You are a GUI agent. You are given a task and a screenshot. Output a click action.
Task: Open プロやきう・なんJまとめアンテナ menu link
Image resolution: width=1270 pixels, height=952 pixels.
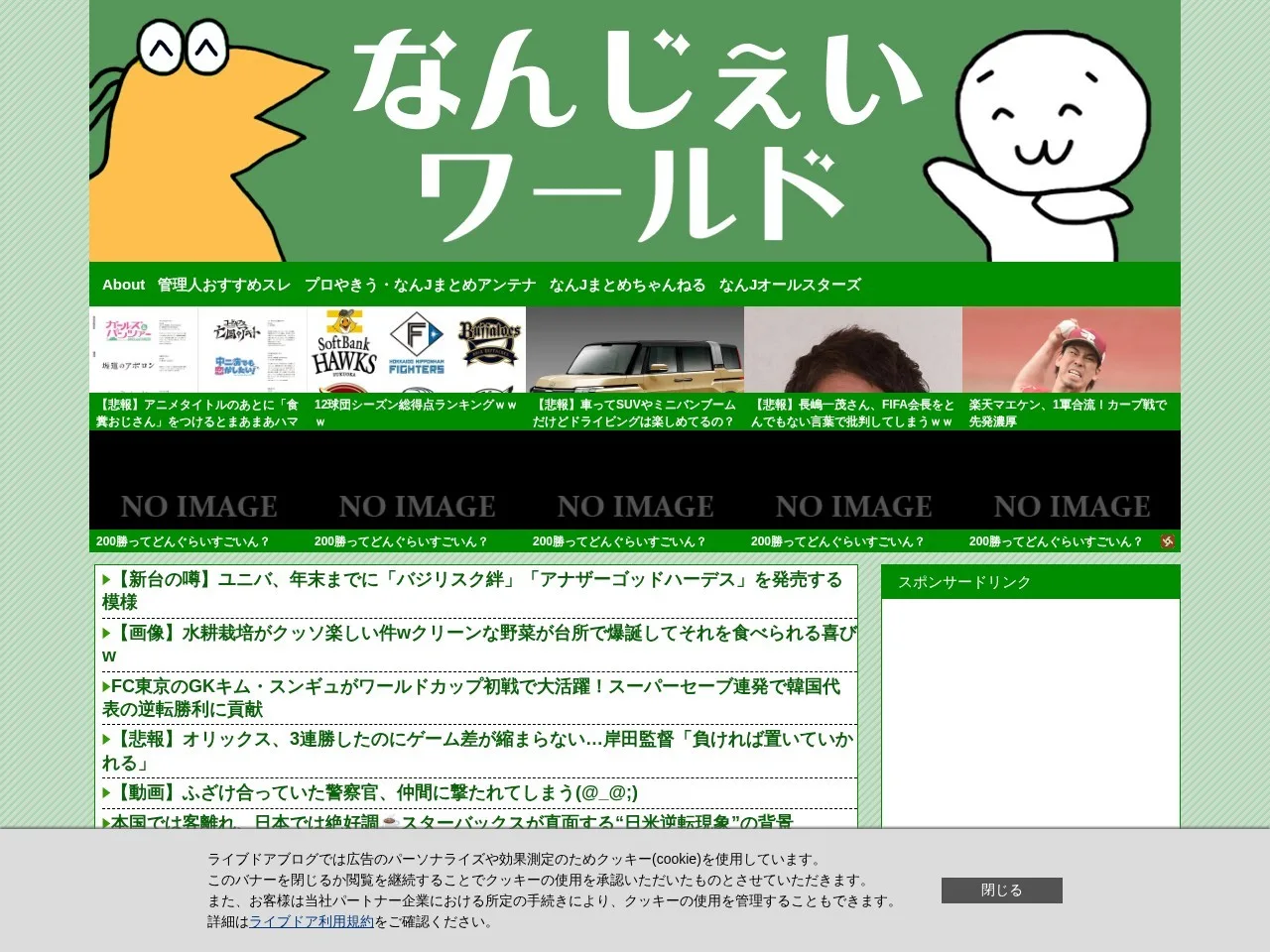(420, 285)
